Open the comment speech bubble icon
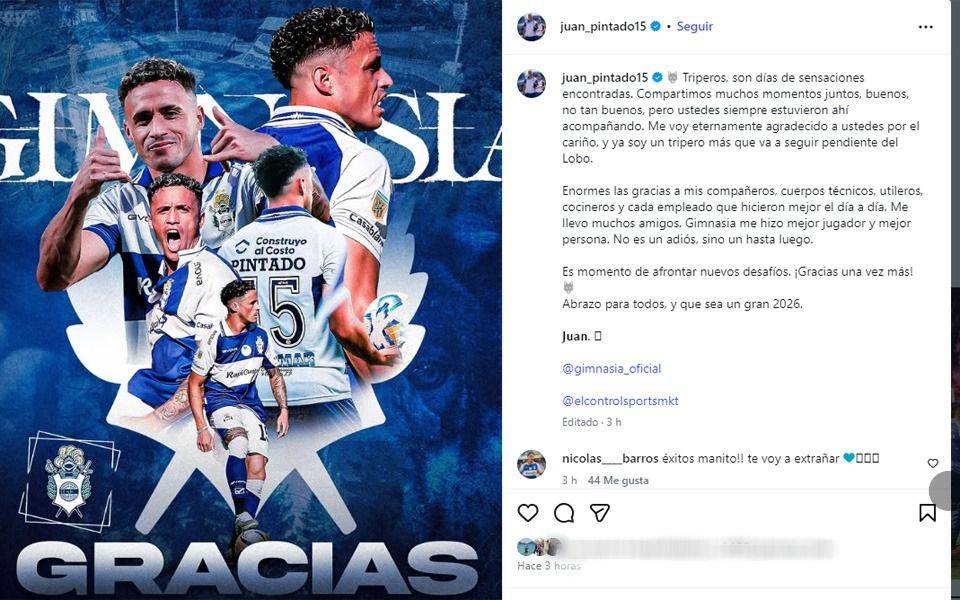960x600 pixels. 564,512
